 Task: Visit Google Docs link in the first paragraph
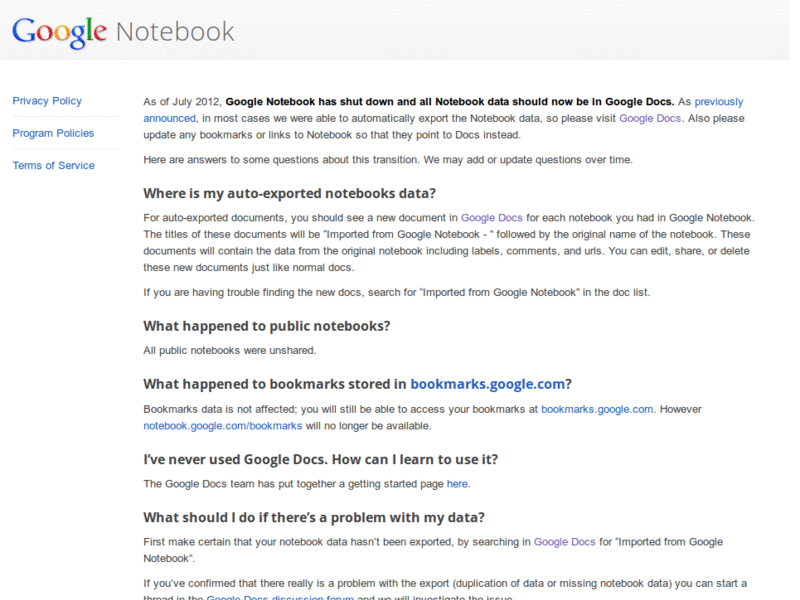649,118
